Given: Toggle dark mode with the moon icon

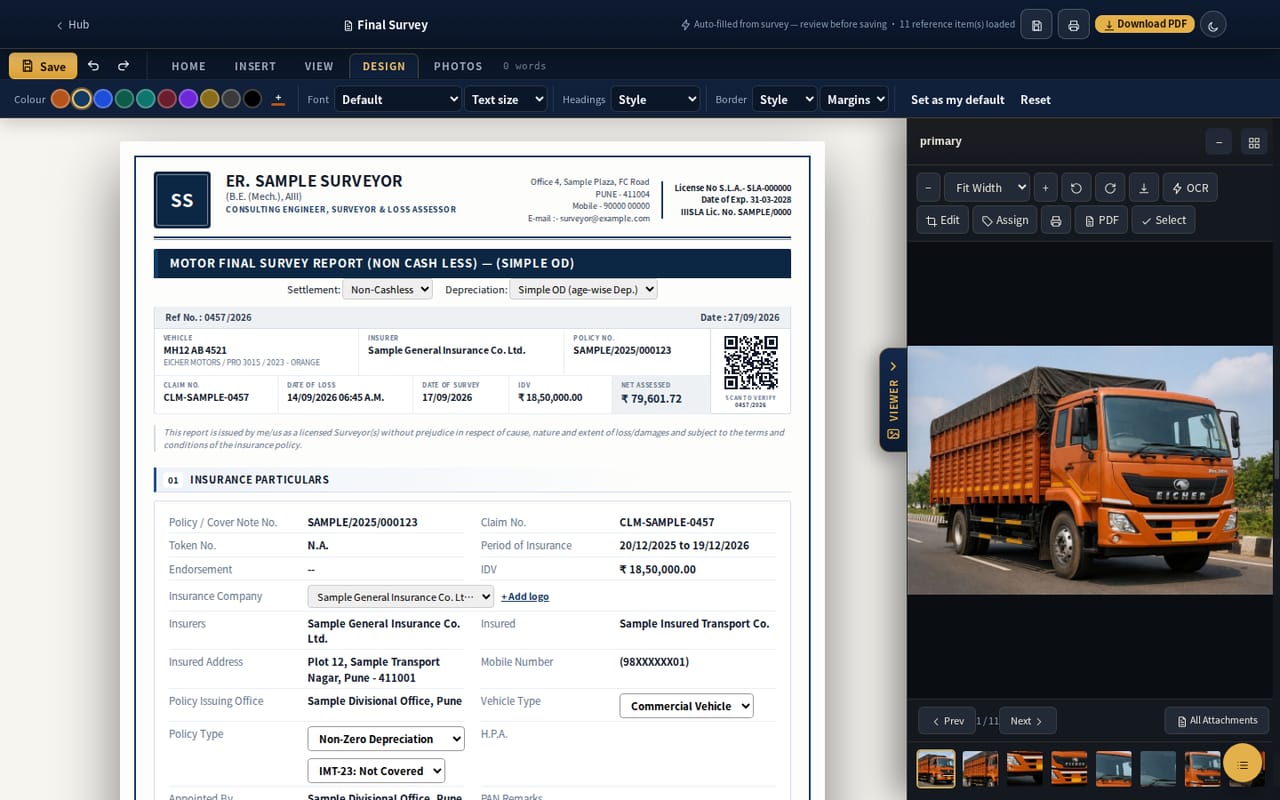Looking at the screenshot, I should tap(1213, 25).
